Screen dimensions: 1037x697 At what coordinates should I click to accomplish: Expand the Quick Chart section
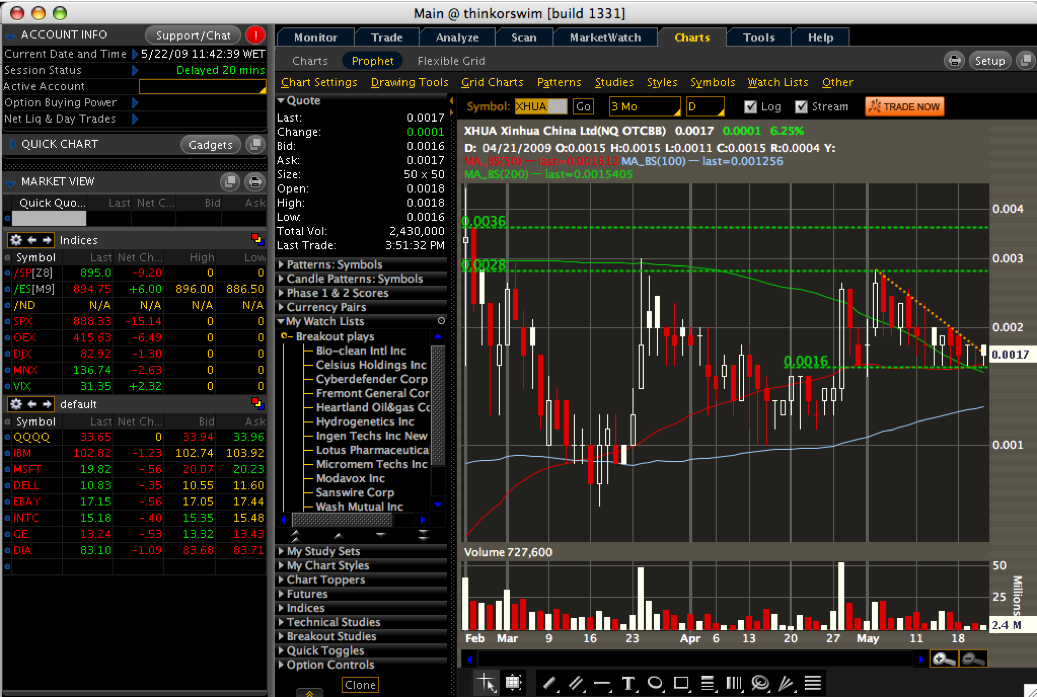click(12, 144)
